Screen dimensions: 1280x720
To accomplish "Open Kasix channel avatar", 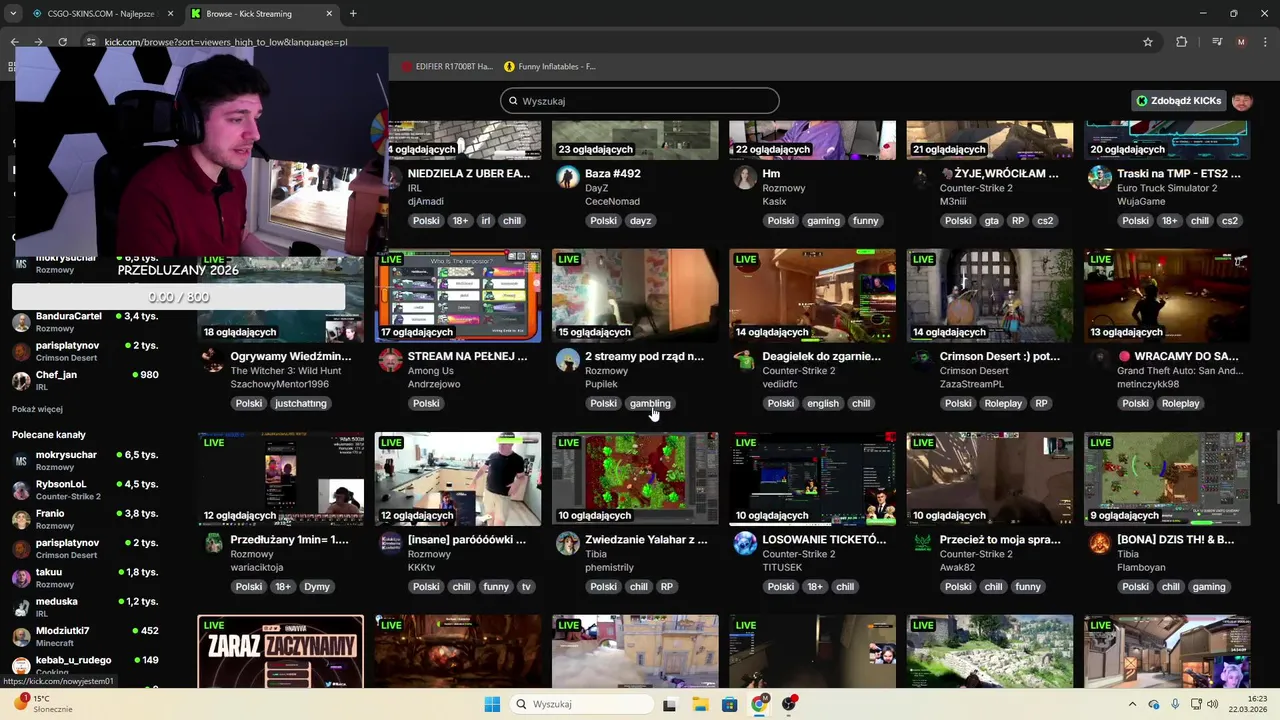I will click(745, 178).
